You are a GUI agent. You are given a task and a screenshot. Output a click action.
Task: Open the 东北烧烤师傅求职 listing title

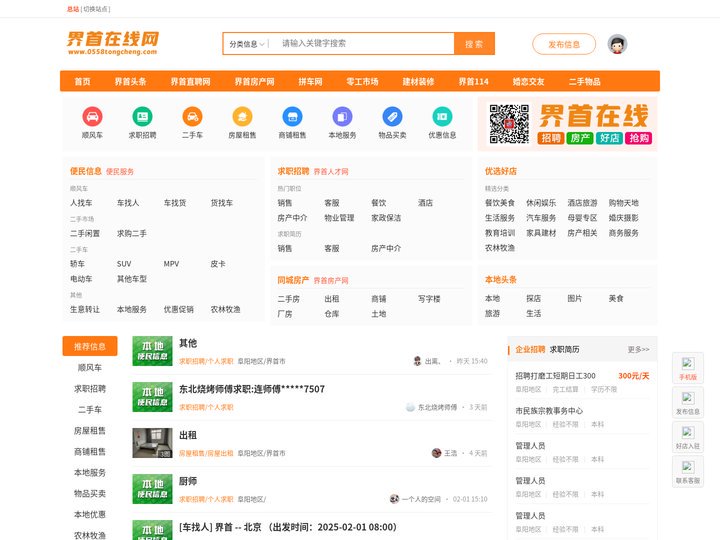click(x=252, y=389)
